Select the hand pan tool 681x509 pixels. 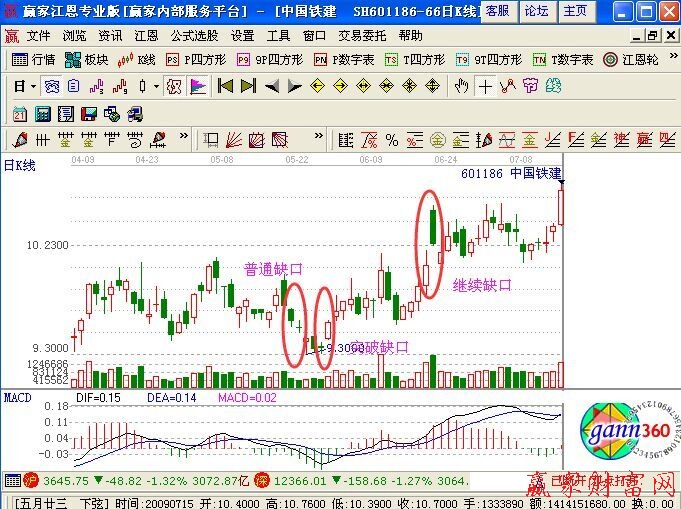click(x=460, y=86)
